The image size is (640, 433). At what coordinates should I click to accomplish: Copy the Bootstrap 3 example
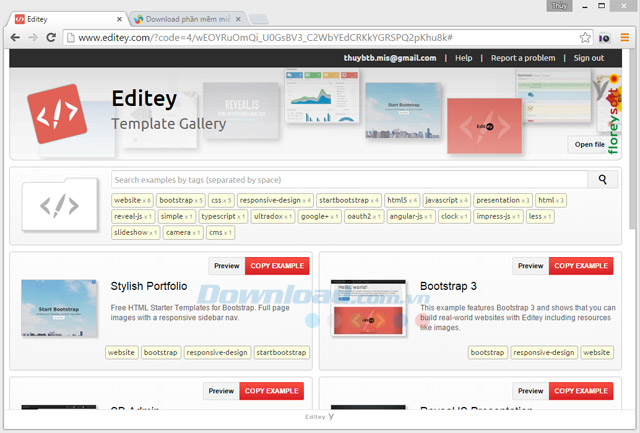581,266
